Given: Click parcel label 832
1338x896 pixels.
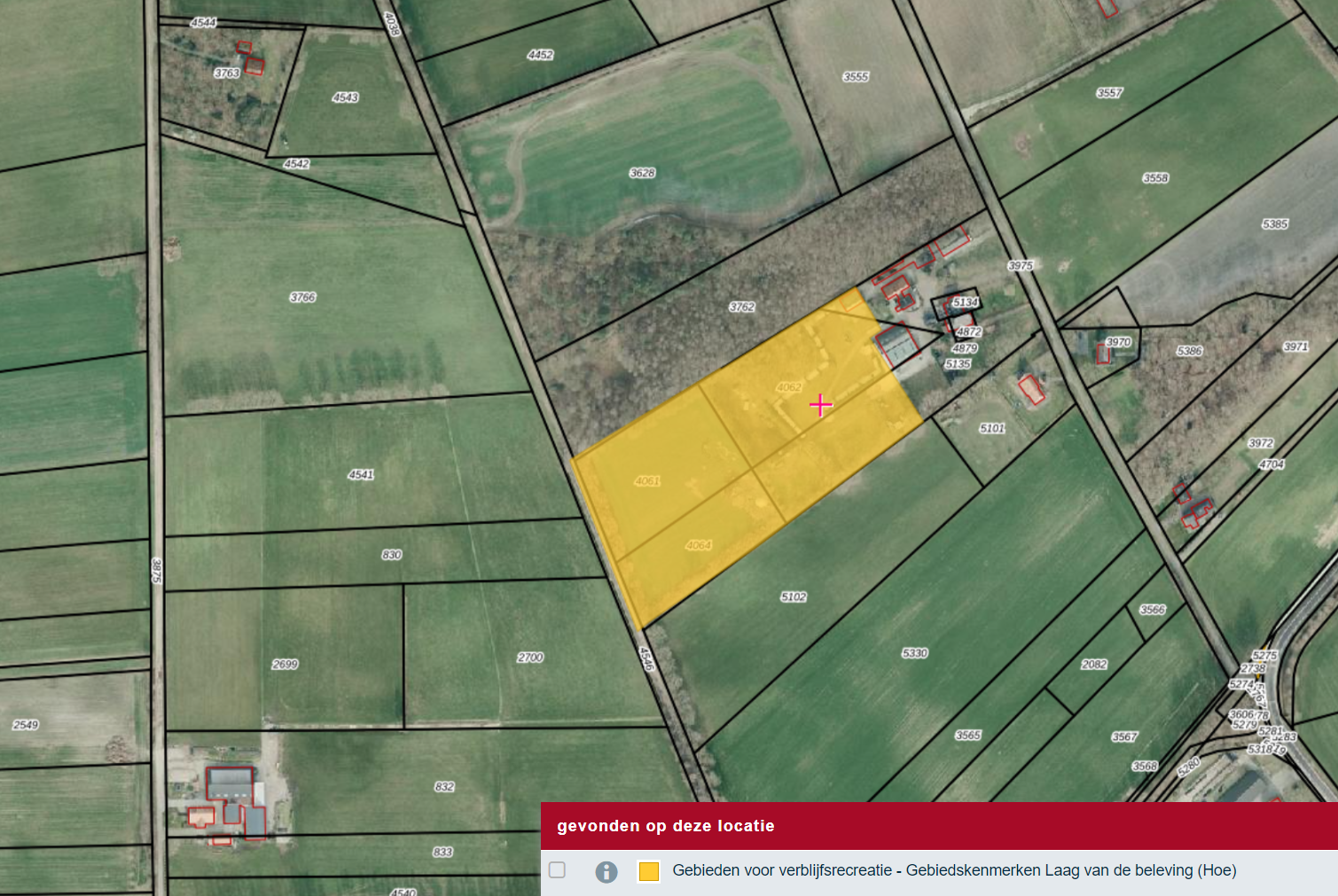Looking at the screenshot, I should coord(444,786).
